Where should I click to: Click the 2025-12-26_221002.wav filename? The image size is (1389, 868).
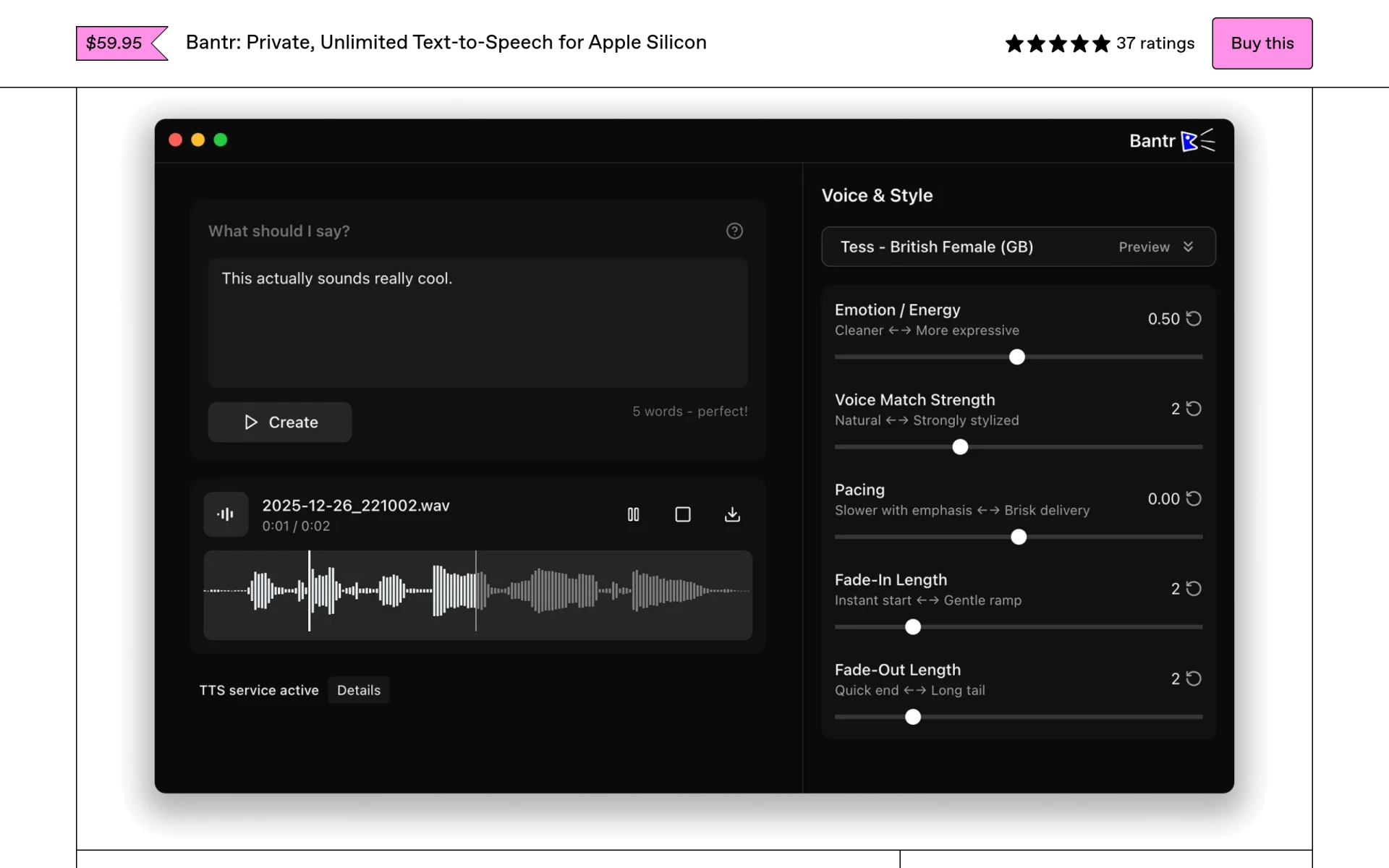[356, 506]
